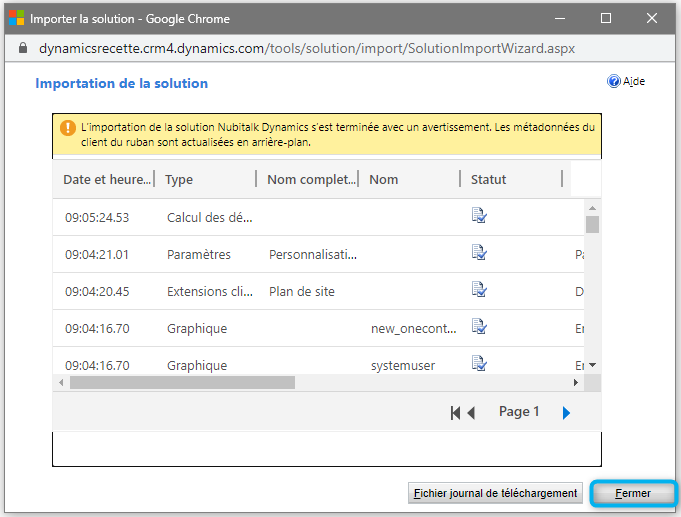Click Fermer to close the wizard
Screen dimensions: 681x517
click(633, 494)
